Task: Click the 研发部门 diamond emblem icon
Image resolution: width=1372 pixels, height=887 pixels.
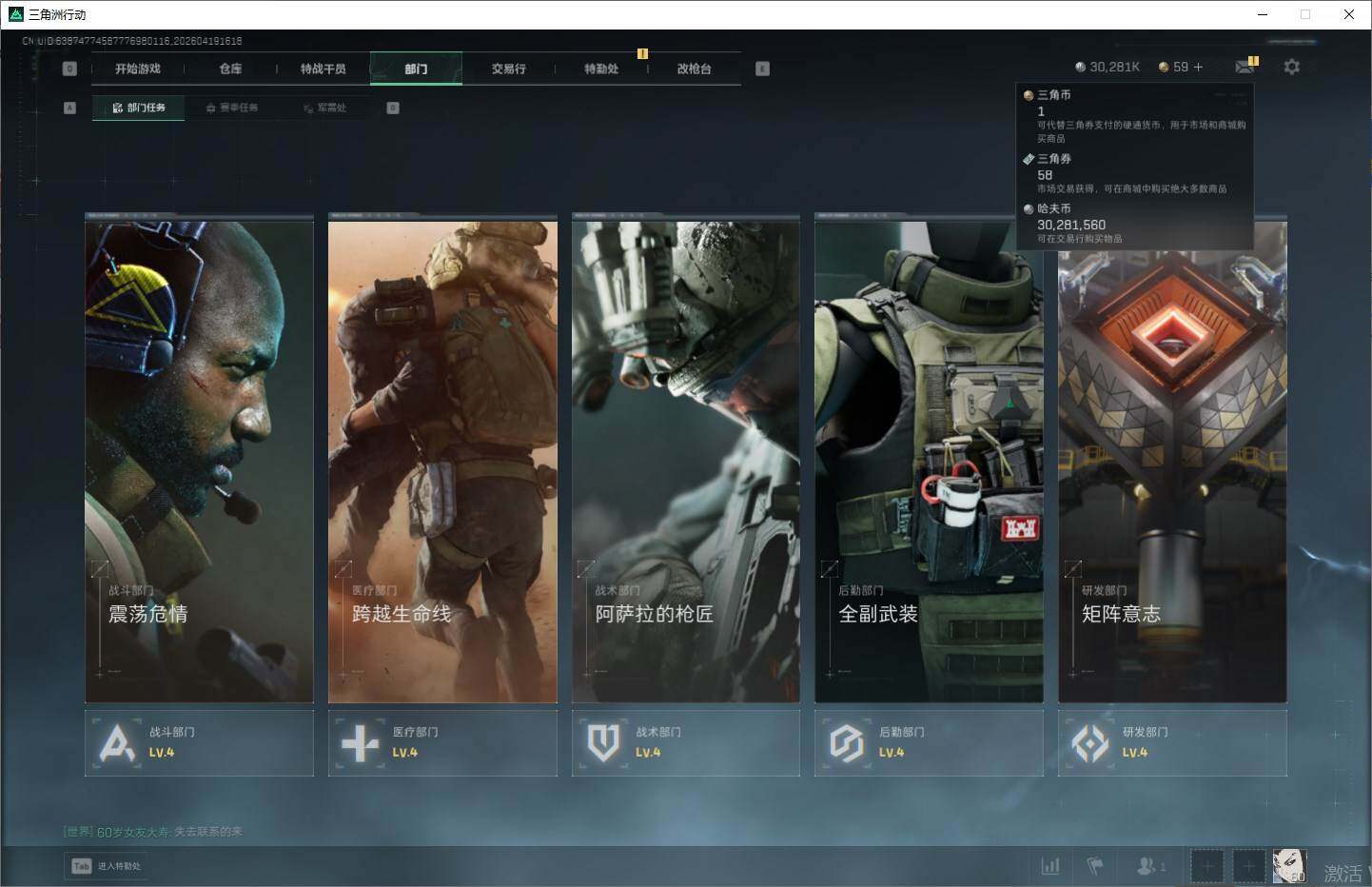Action: [1090, 743]
